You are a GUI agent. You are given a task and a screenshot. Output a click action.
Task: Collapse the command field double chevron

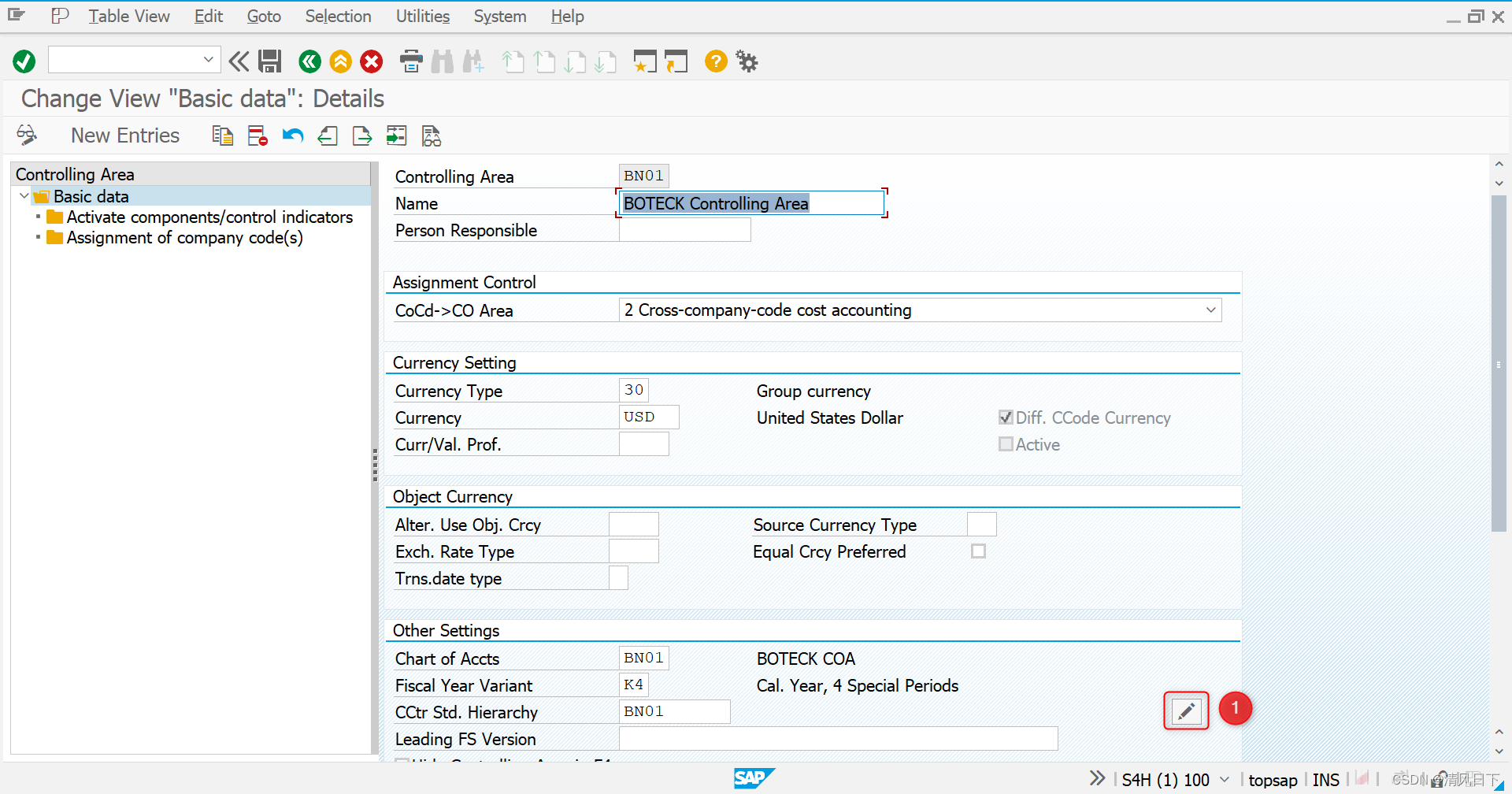point(239,61)
